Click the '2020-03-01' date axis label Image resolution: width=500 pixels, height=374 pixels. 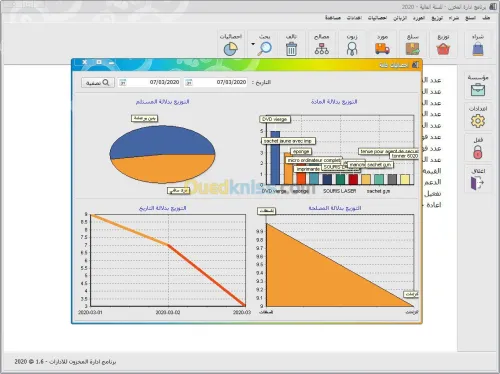[x=90, y=313]
